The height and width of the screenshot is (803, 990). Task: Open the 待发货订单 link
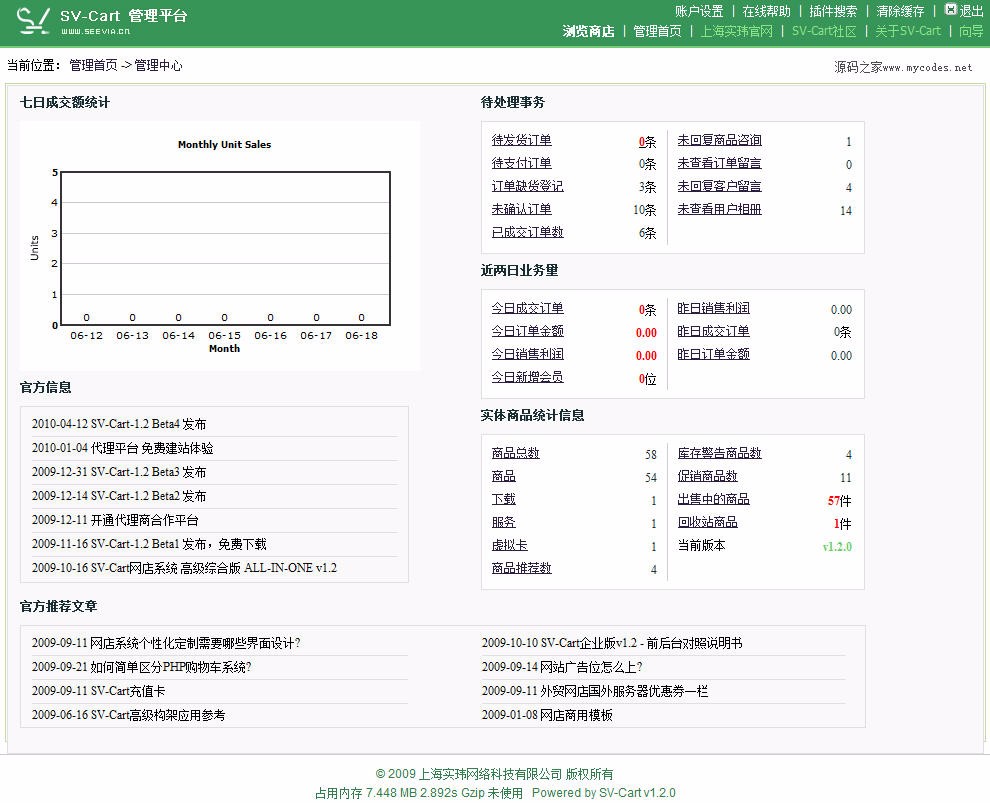pos(522,140)
